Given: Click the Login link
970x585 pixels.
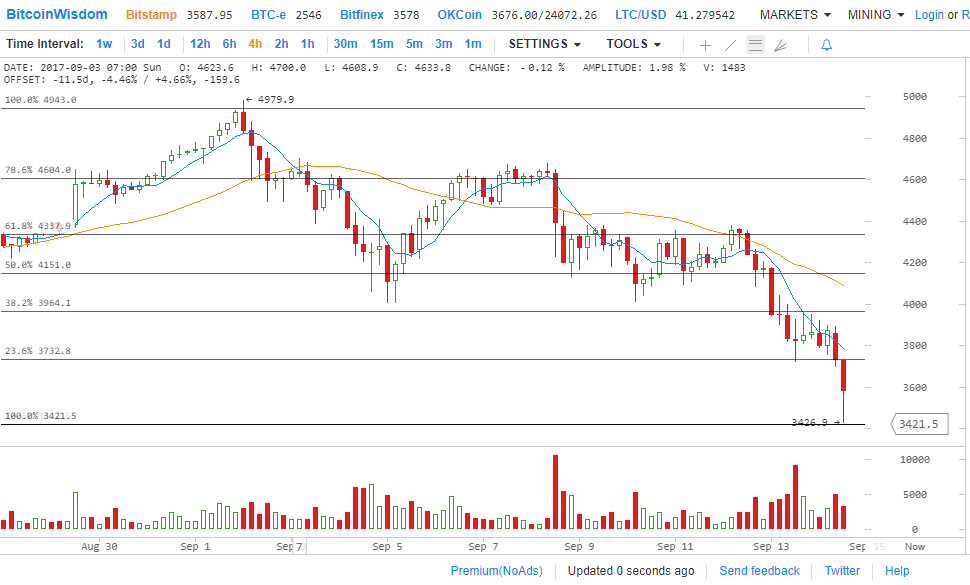Looking at the screenshot, I should [929, 15].
